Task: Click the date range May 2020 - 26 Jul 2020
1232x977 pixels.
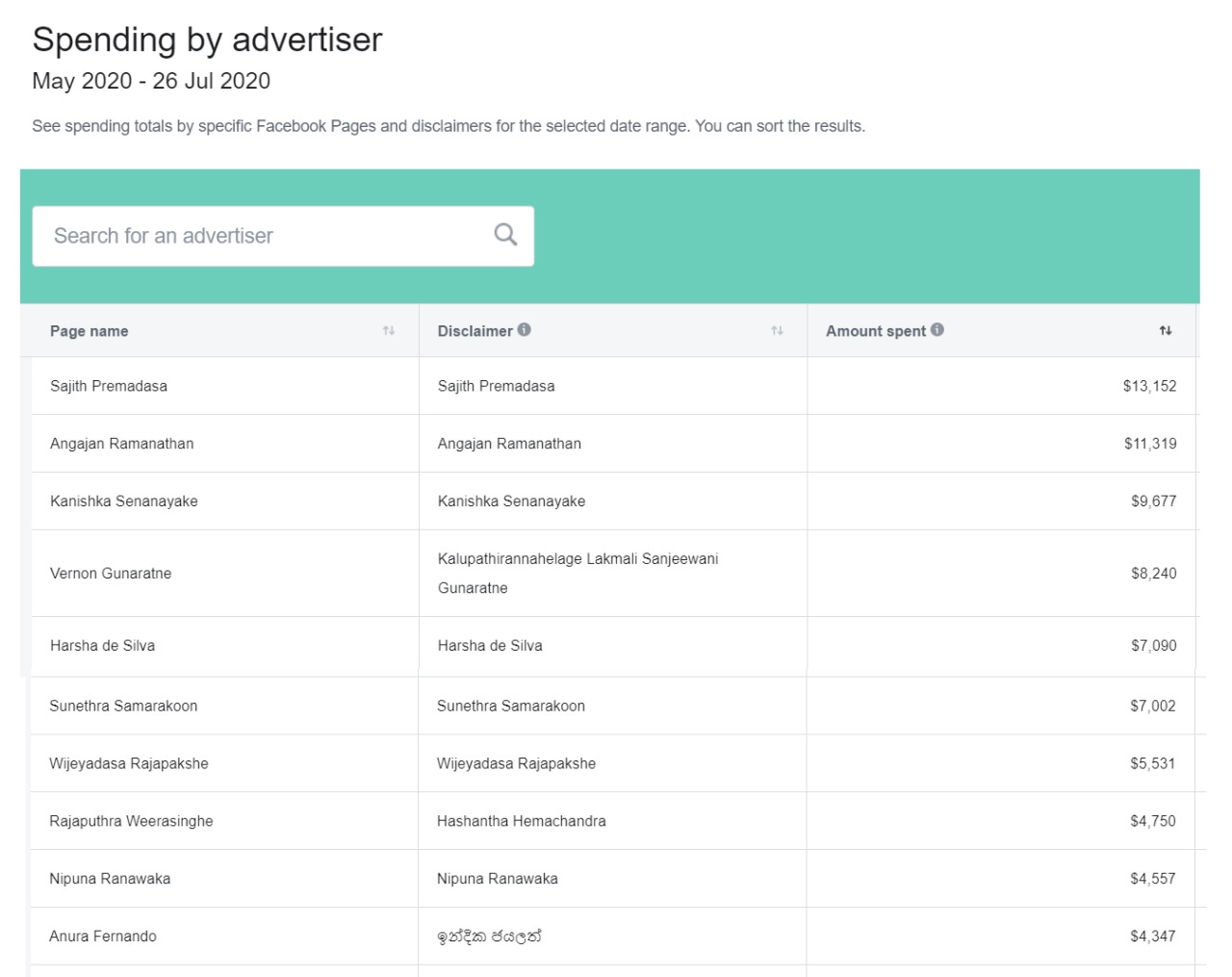Action: tap(151, 81)
